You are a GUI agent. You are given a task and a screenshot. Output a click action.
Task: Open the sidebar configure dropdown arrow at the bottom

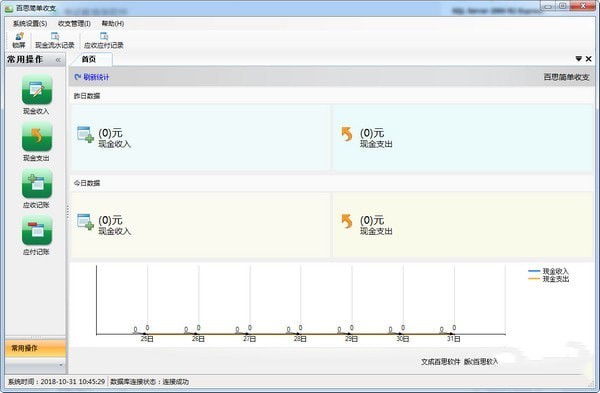point(61,365)
